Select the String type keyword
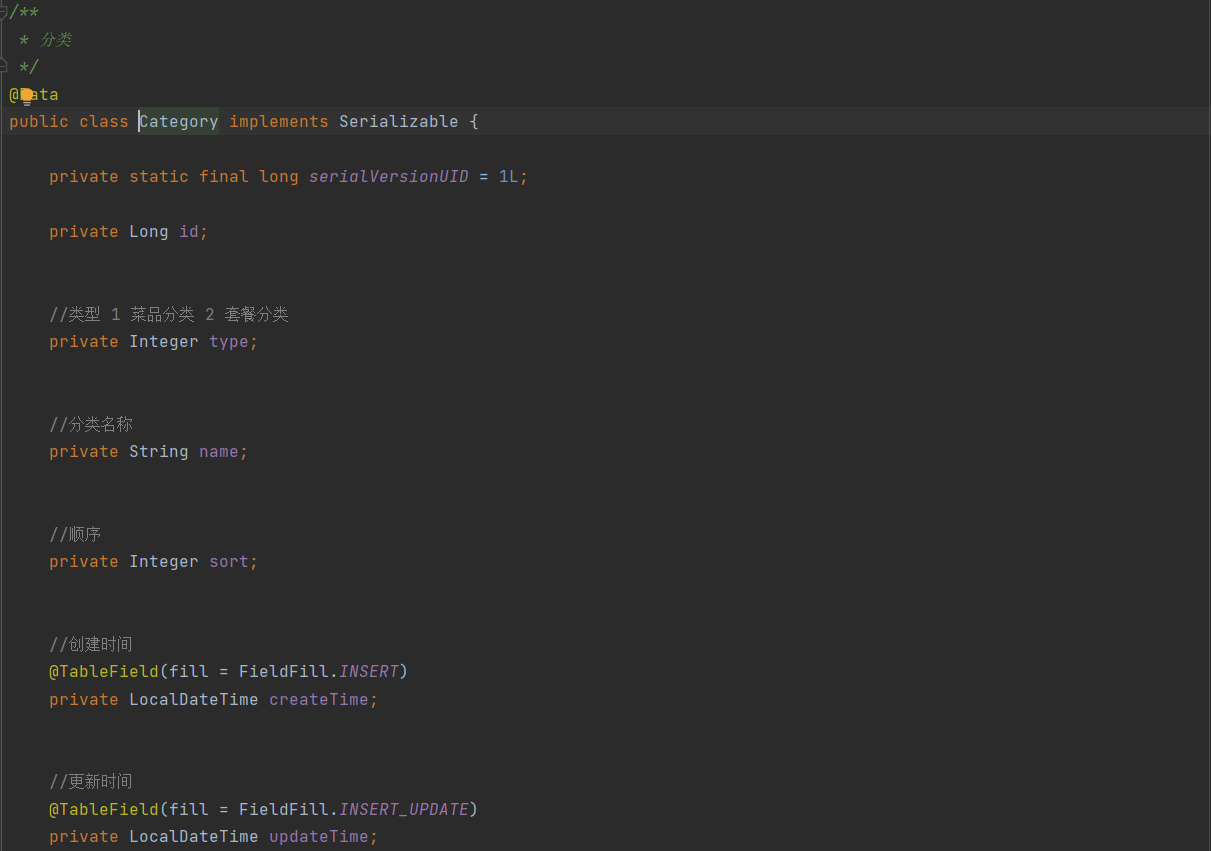 [158, 452]
